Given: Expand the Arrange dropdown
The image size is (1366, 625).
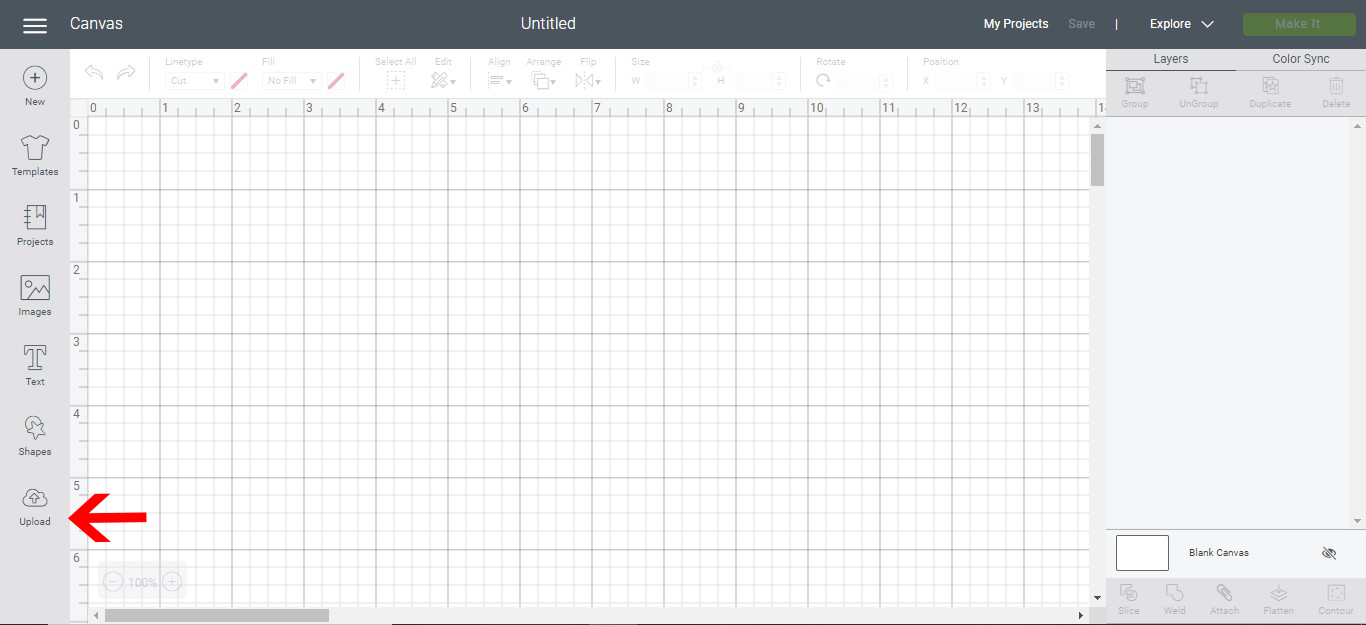Looking at the screenshot, I should click(543, 81).
